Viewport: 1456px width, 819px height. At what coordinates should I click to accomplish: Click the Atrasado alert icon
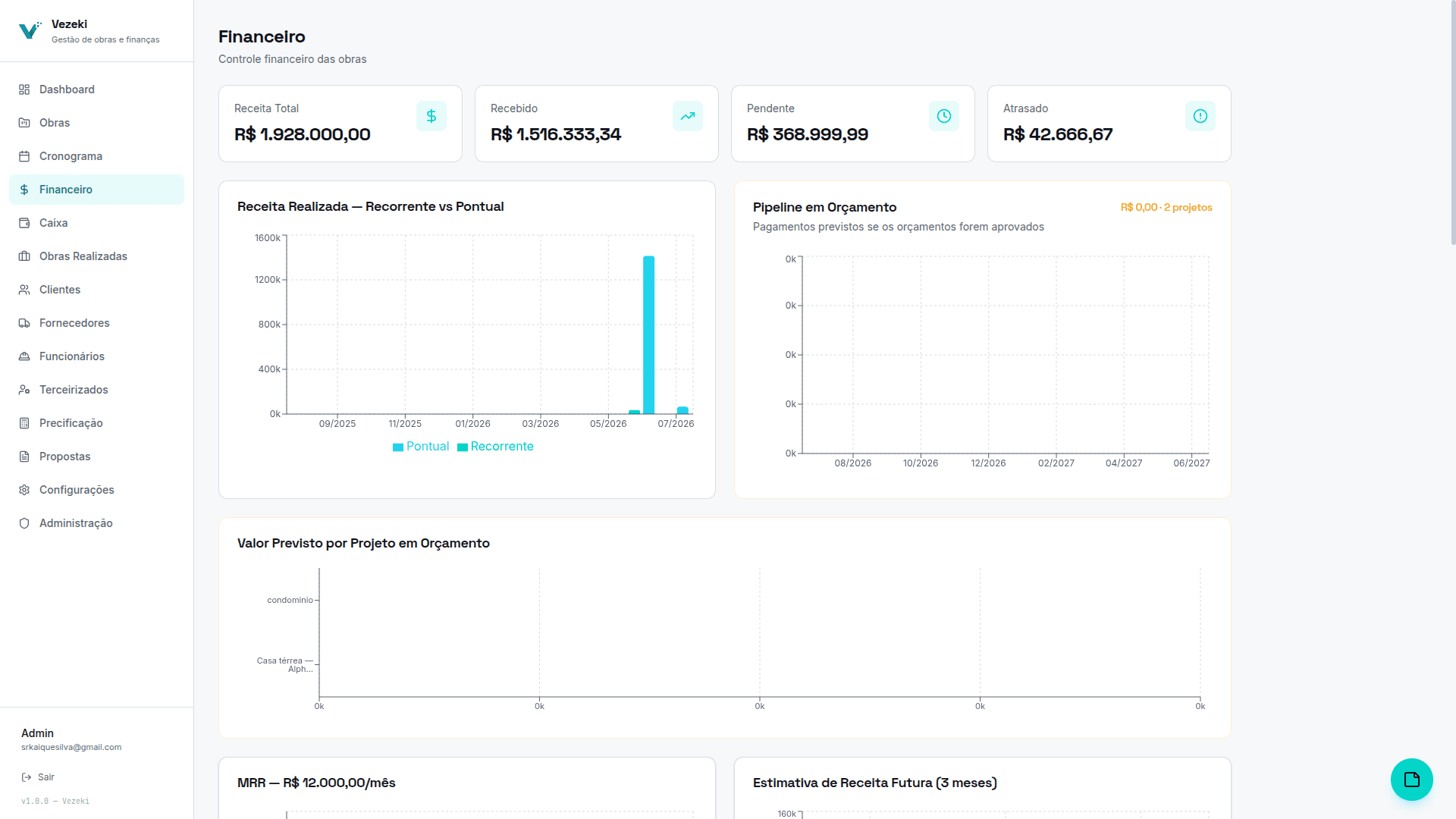point(1200,116)
